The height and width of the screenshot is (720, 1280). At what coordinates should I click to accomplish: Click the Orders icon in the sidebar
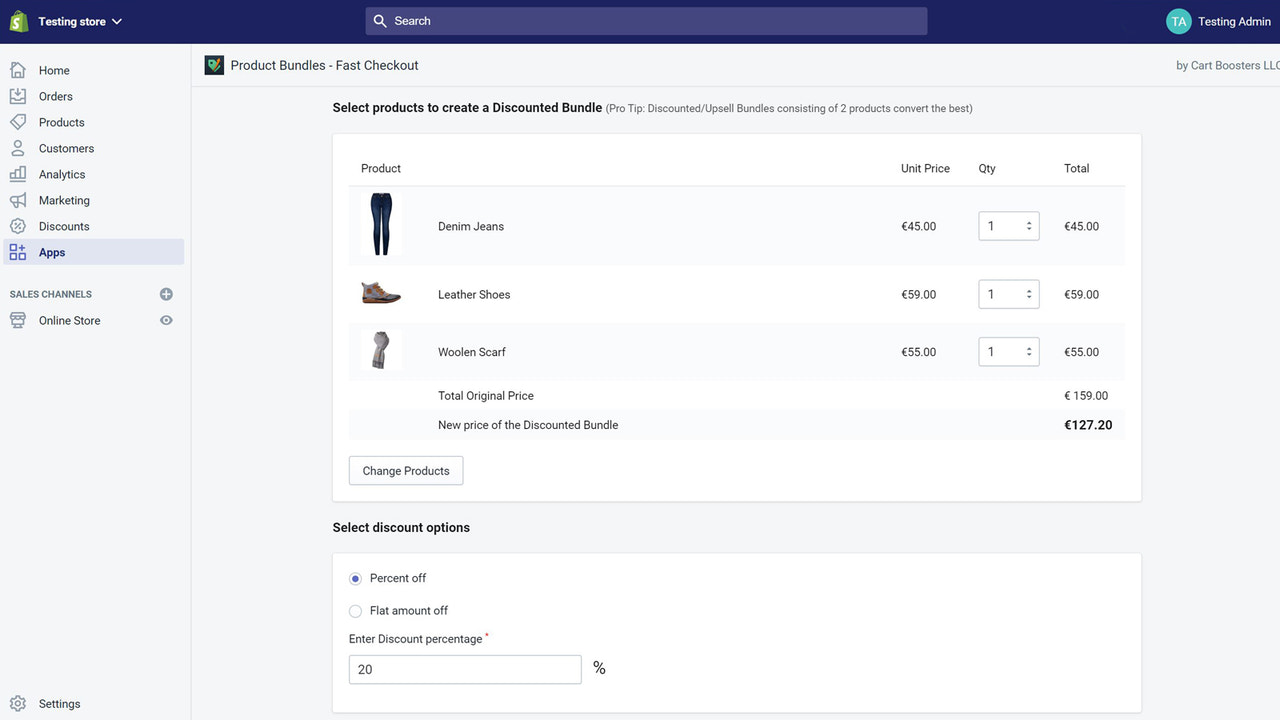pyautogui.click(x=20, y=96)
